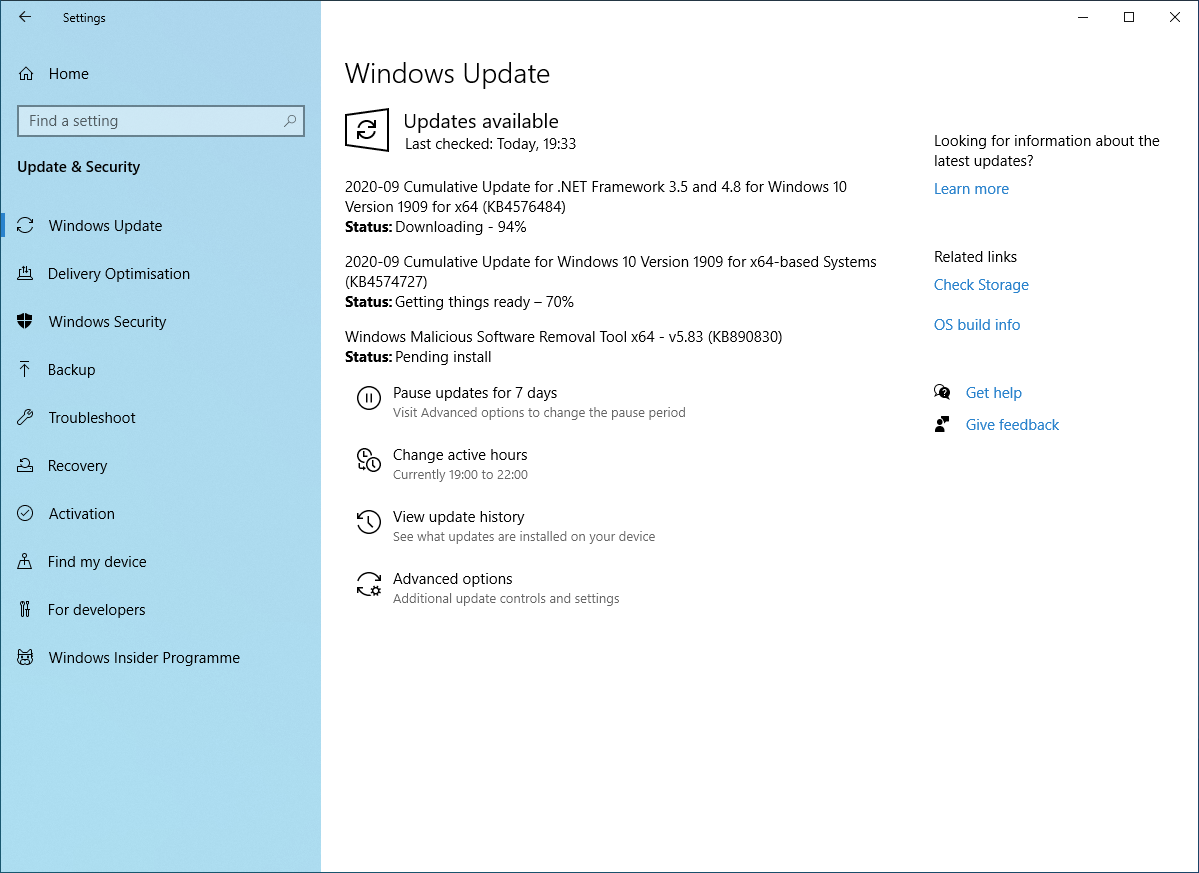Click the search magnifier icon
Image resolution: width=1199 pixels, height=873 pixels.
point(290,121)
